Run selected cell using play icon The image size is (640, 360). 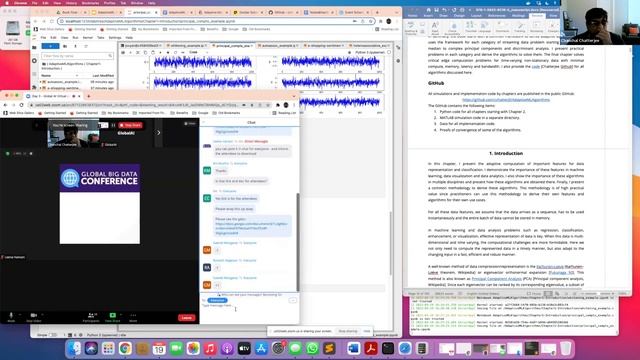(160, 52)
